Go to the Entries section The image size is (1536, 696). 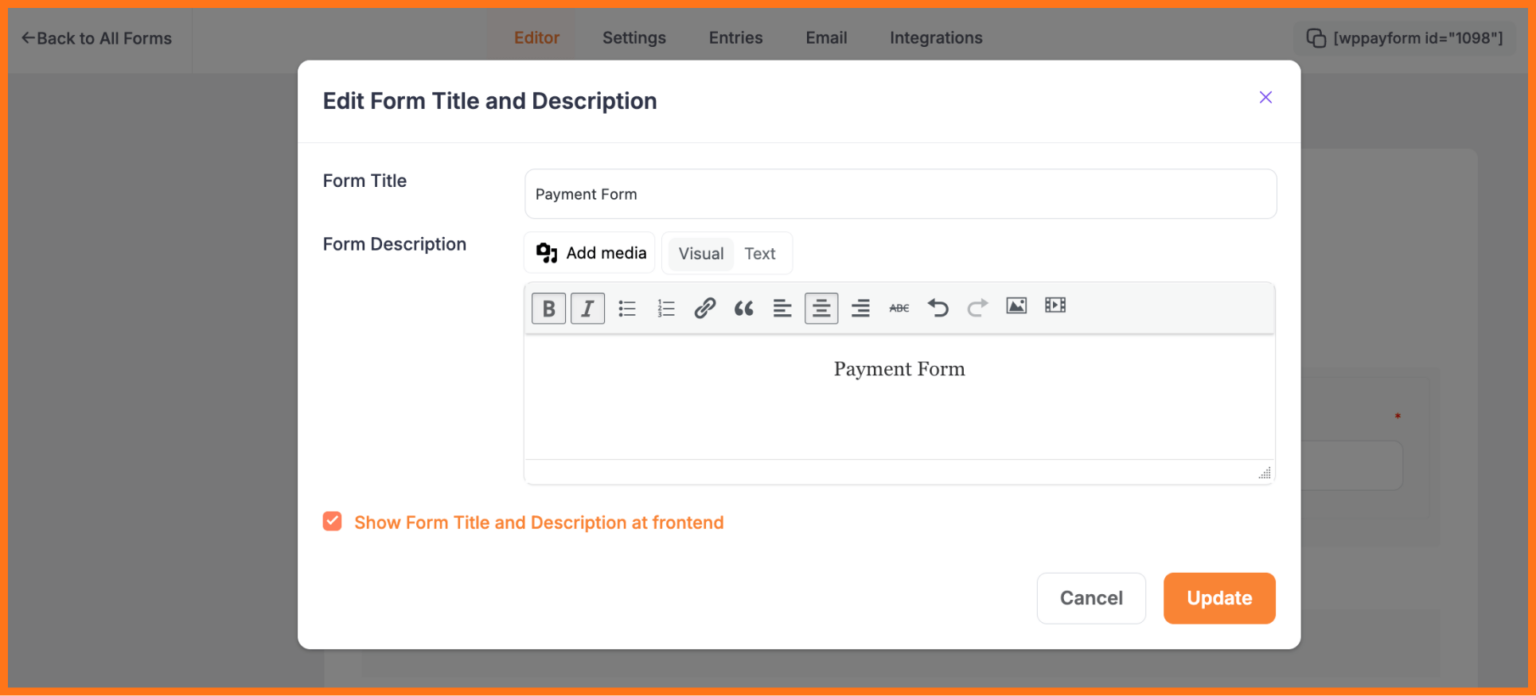click(x=735, y=38)
